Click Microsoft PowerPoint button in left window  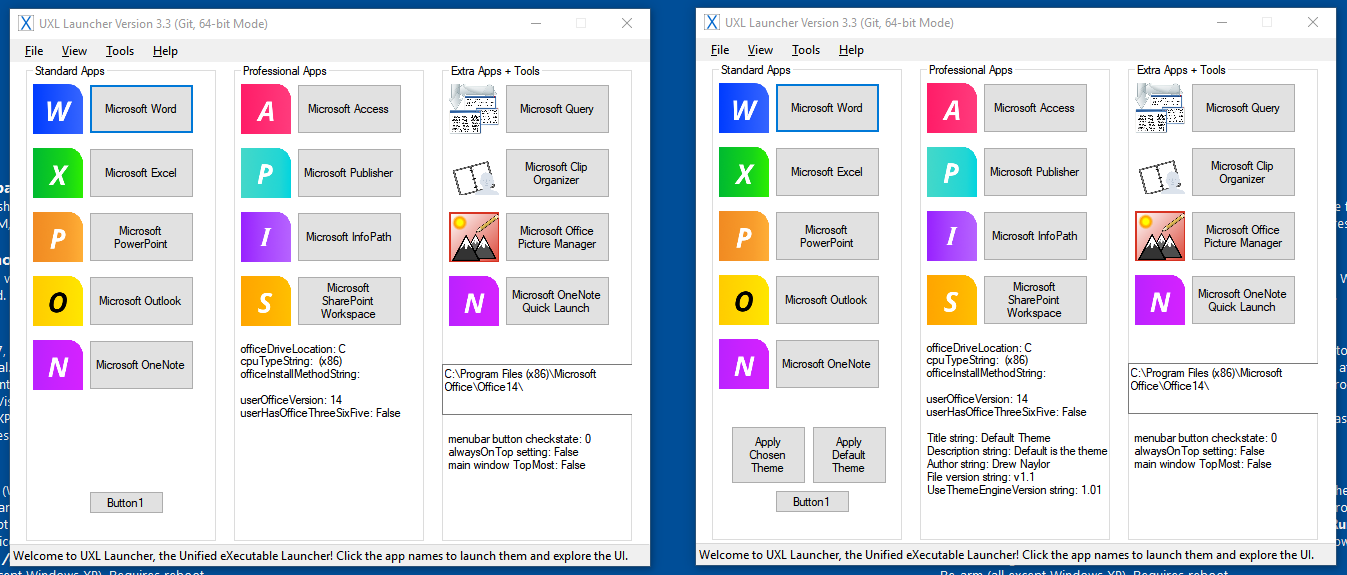[x=141, y=237]
